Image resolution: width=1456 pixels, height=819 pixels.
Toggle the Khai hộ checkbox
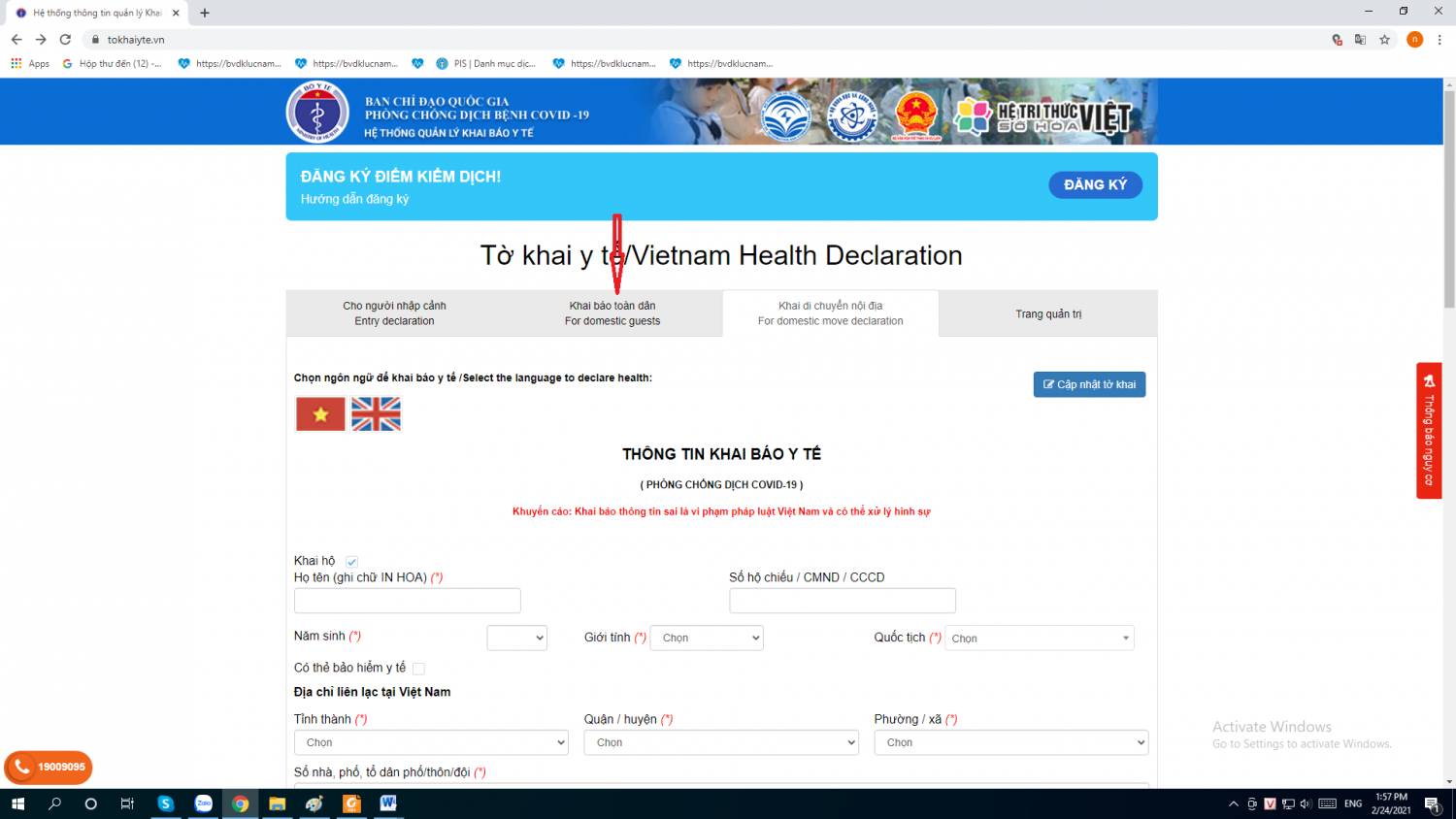[x=352, y=562]
